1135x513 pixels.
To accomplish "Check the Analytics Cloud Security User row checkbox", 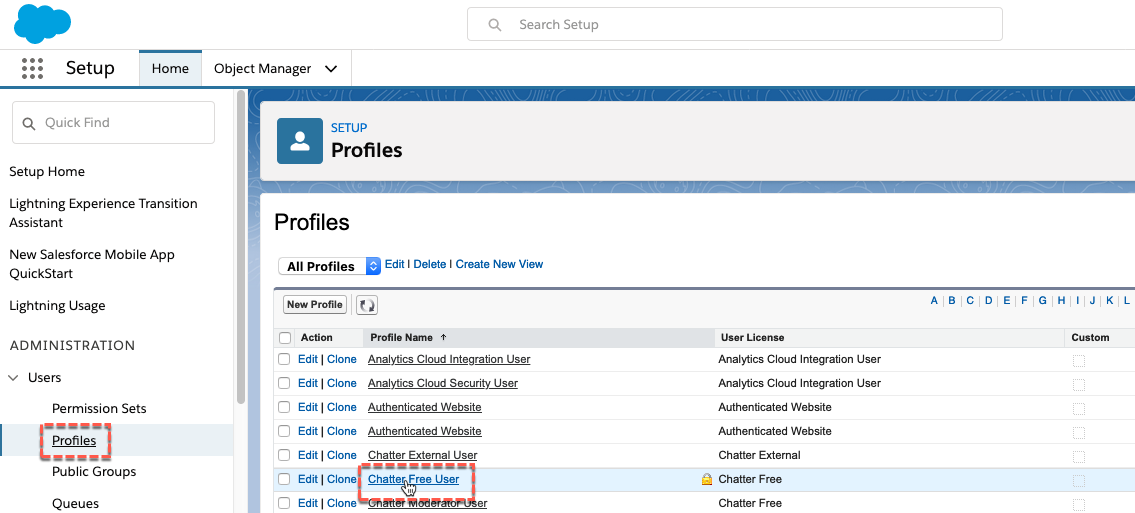I will pos(284,383).
